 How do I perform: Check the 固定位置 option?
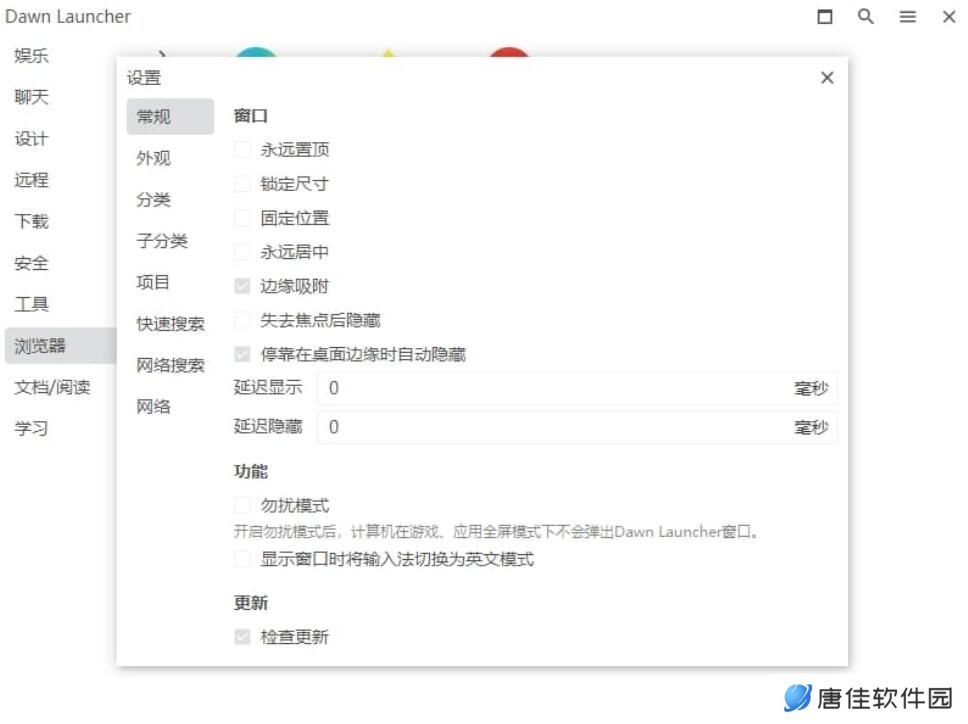point(242,218)
